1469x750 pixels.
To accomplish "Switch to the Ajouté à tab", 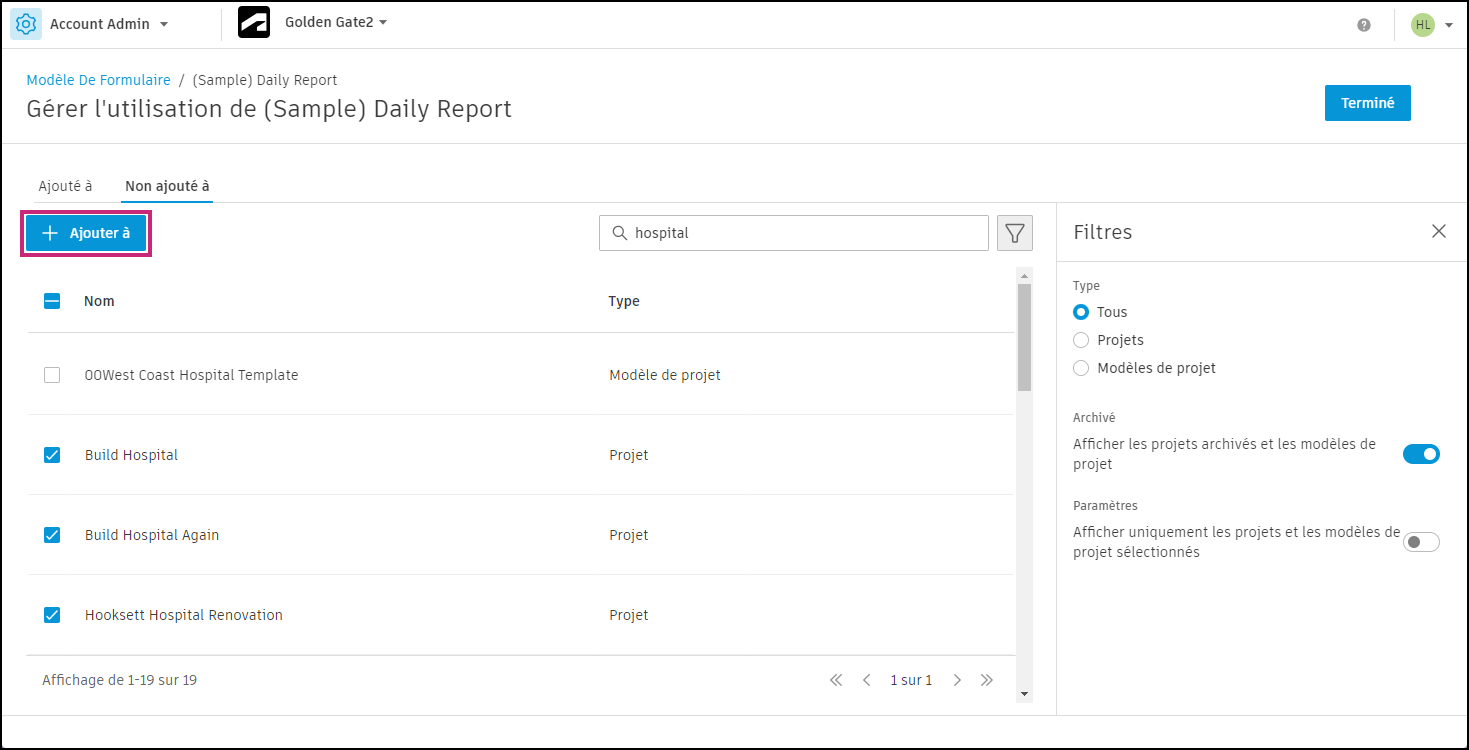I will 65,186.
